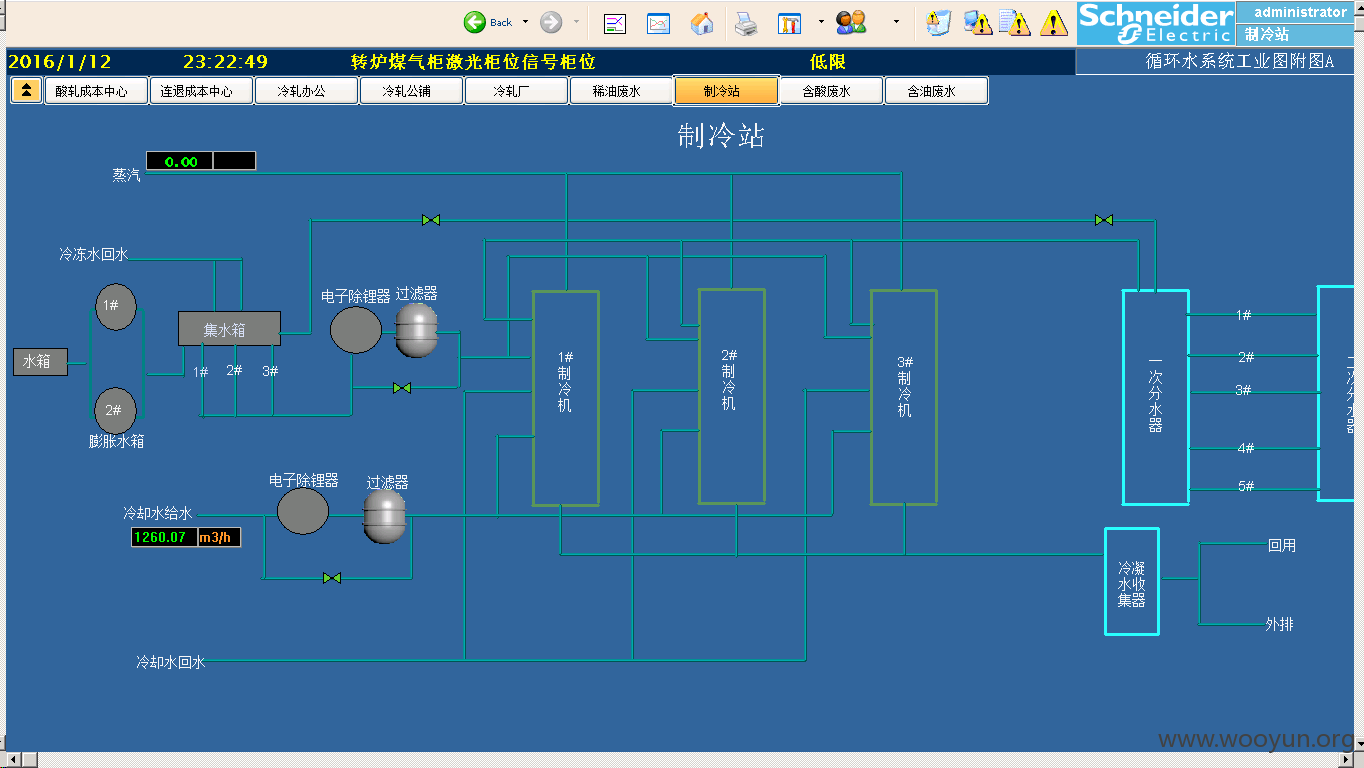Open the tools icon in toolbar
This screenshot has height=768, width=1364.
[x=790, y=22]
